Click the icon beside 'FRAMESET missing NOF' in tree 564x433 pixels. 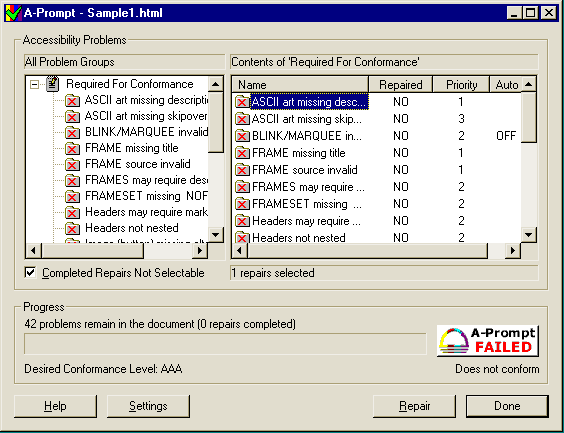(x=72, y=196)
